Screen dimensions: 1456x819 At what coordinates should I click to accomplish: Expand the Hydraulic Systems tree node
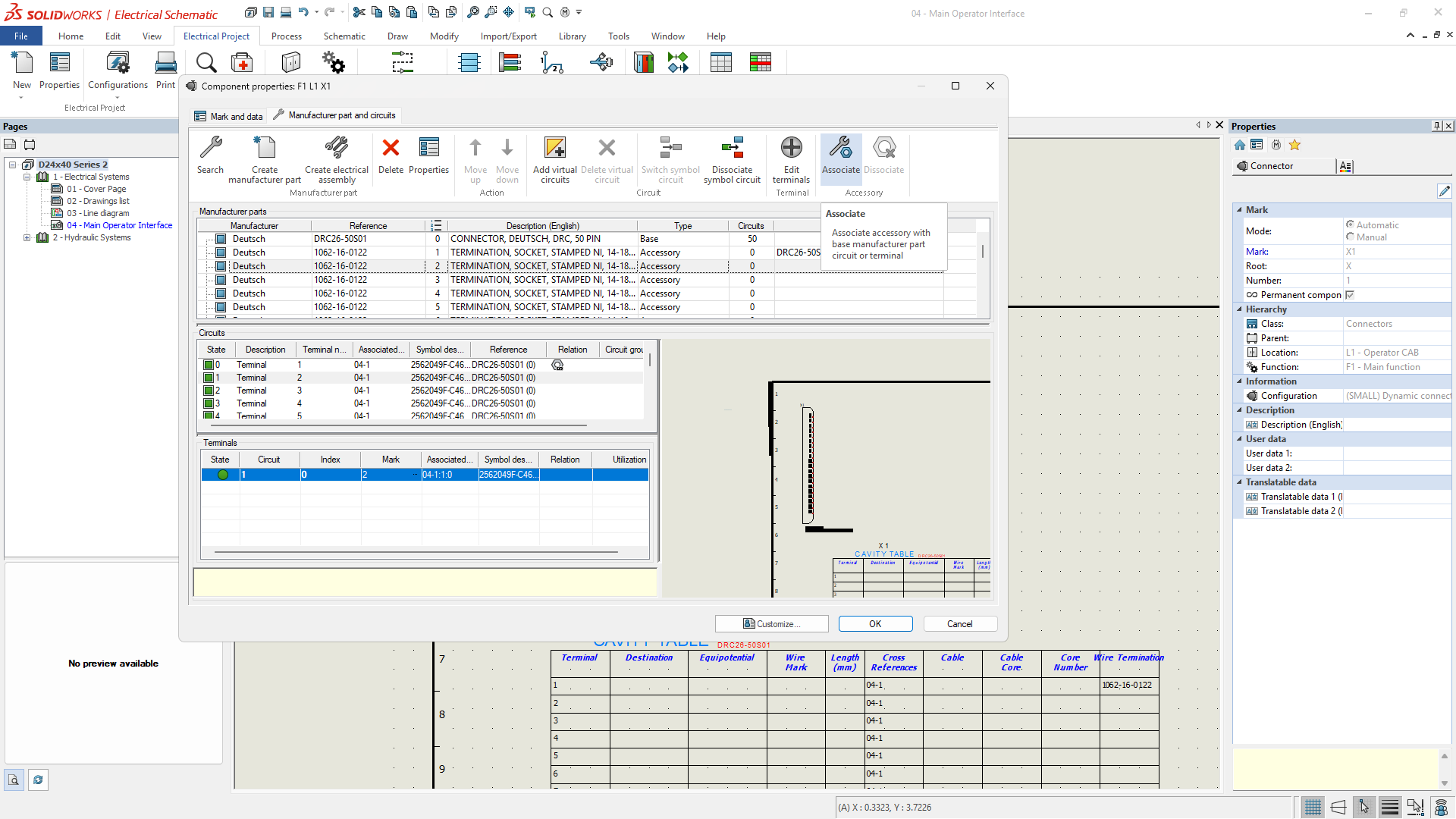(x=27, y=237)
